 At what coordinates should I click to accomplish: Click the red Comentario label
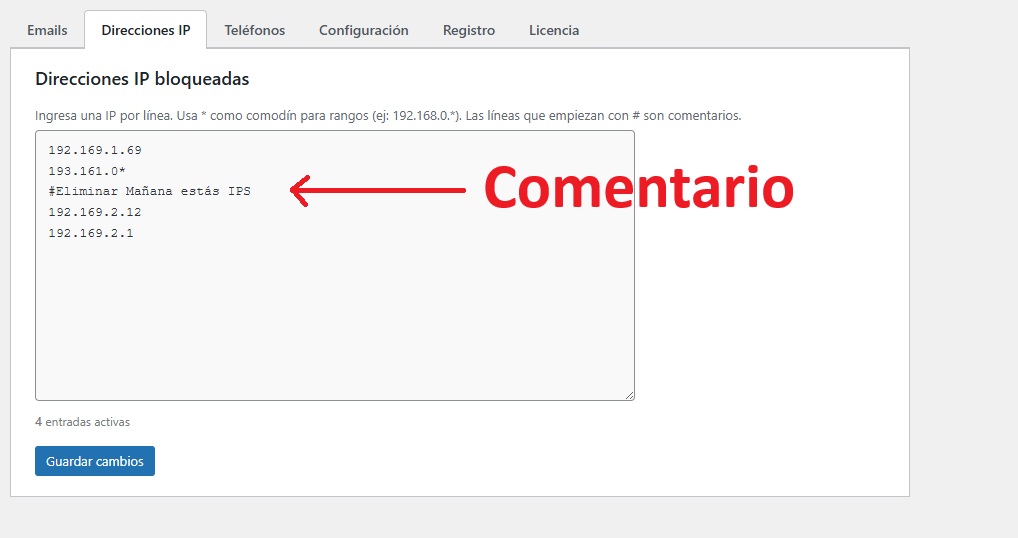(x=638, y=187)
